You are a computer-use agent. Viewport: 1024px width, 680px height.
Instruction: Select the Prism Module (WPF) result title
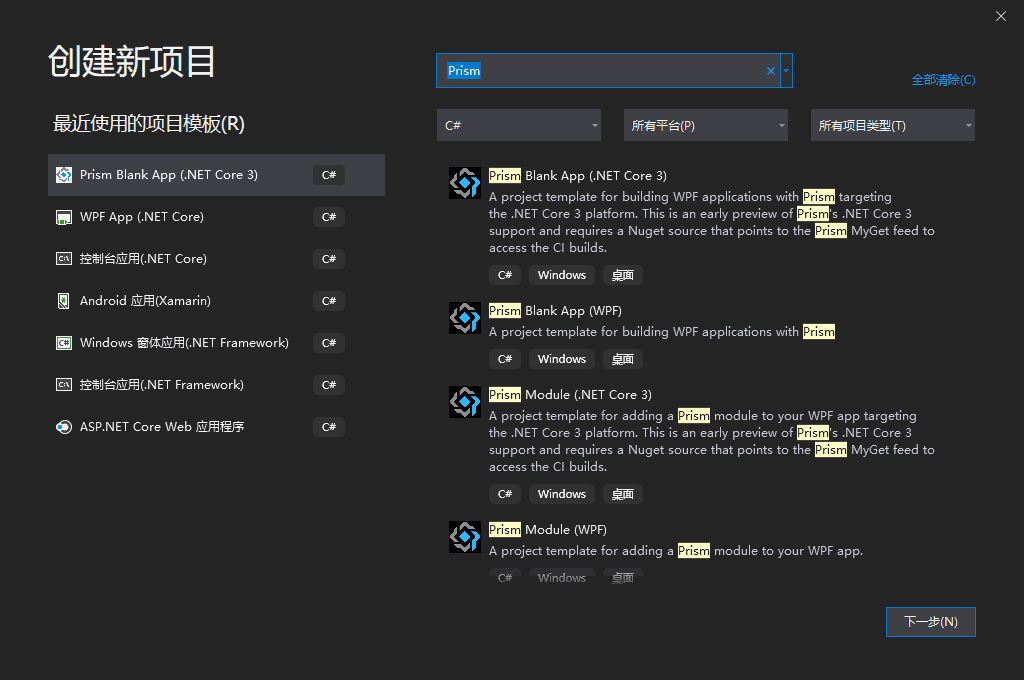(x=548, y=530)
